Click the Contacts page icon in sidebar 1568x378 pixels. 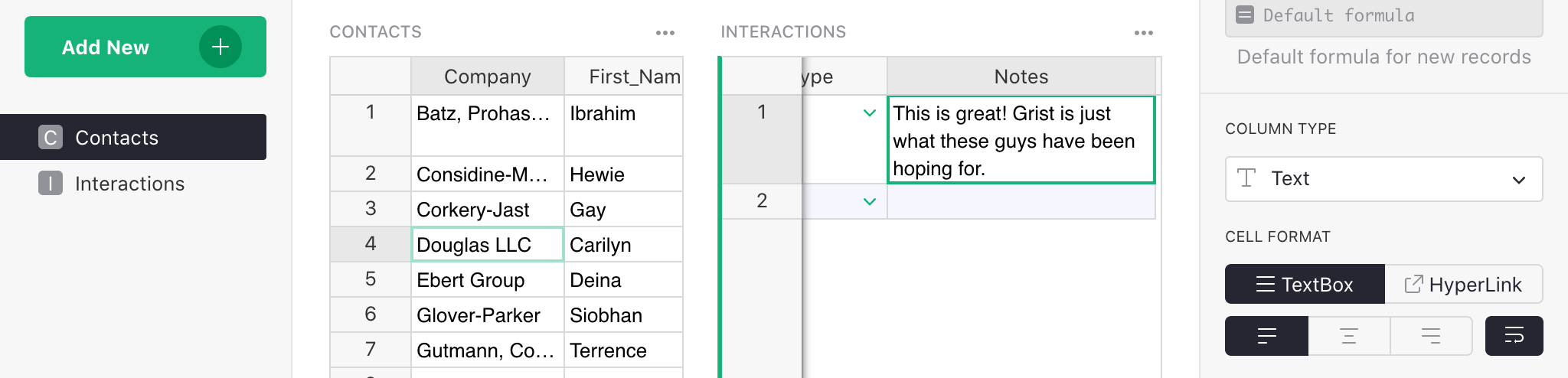pos(51,138)
